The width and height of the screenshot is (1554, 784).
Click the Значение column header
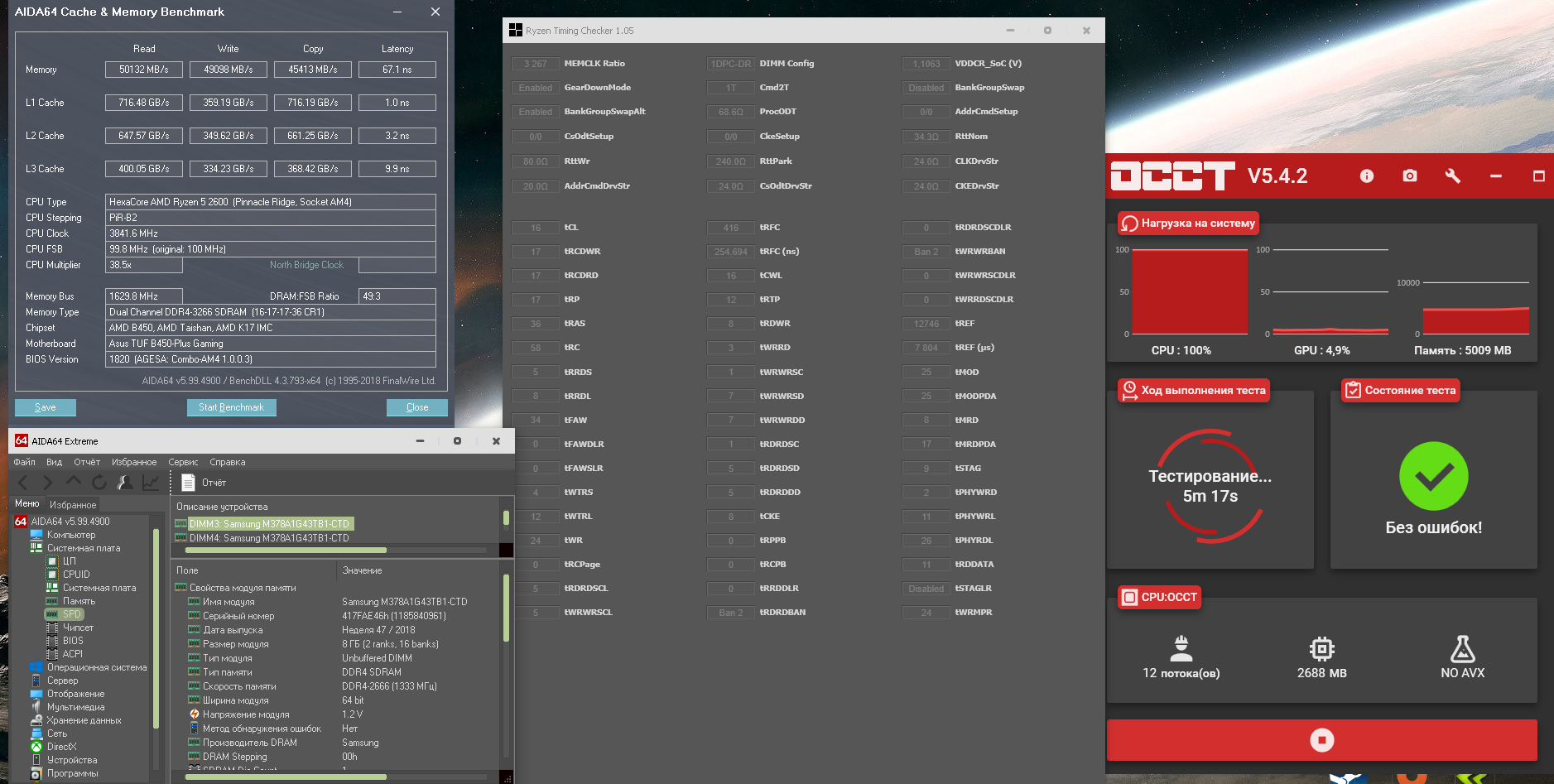418,570
